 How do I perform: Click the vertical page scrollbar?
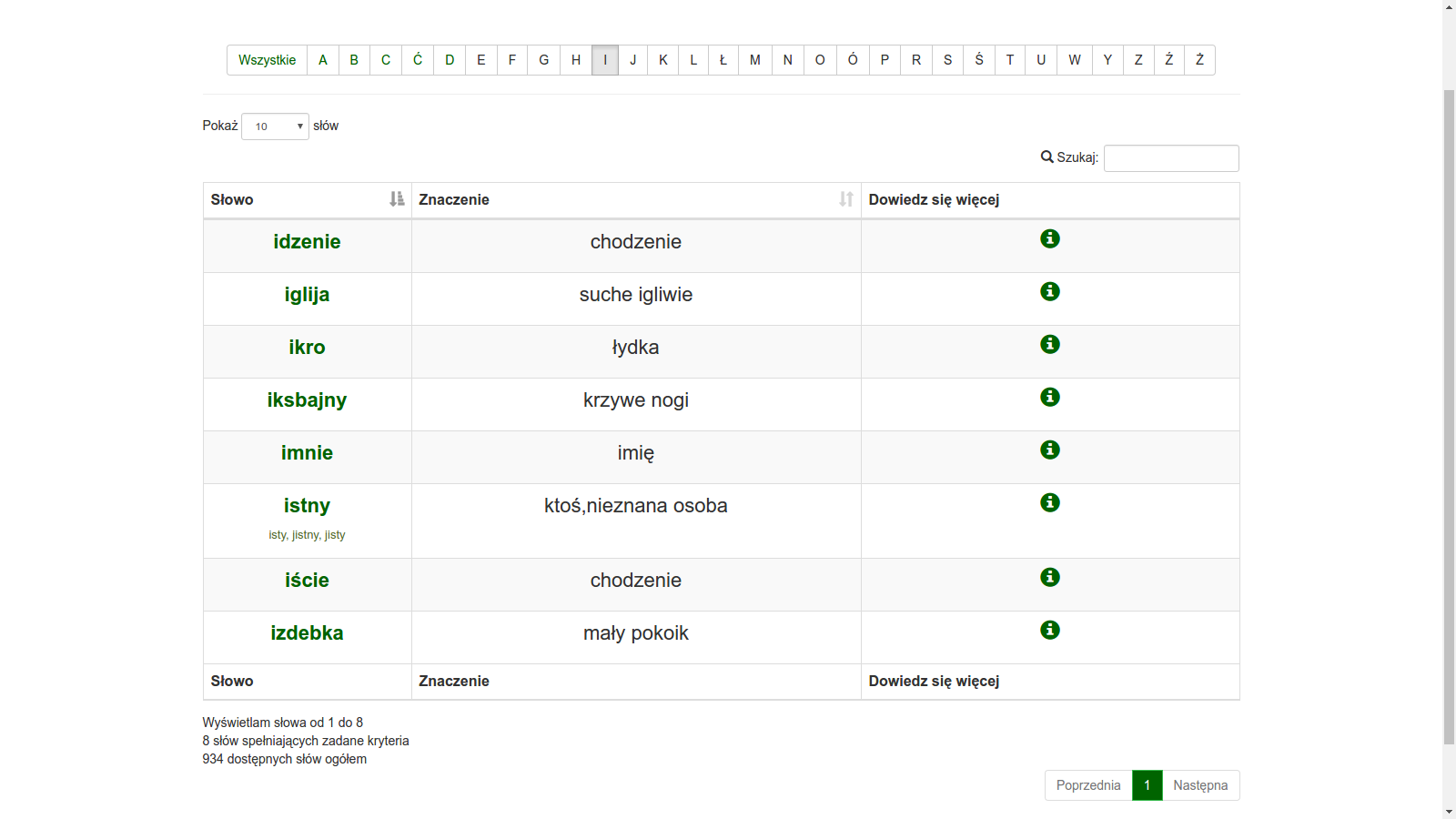coord(1449,409)
